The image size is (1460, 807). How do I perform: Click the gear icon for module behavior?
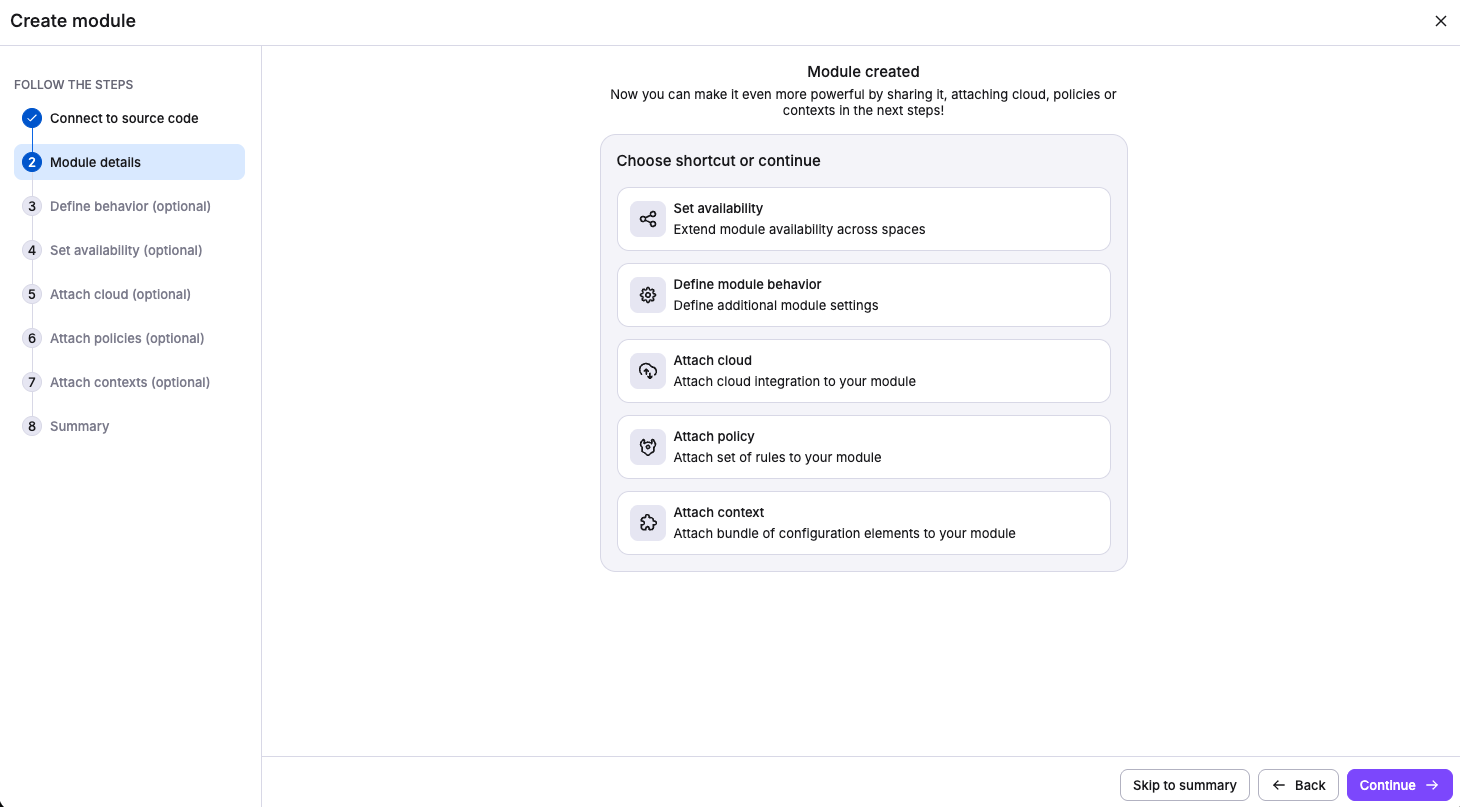click(648, 295)
